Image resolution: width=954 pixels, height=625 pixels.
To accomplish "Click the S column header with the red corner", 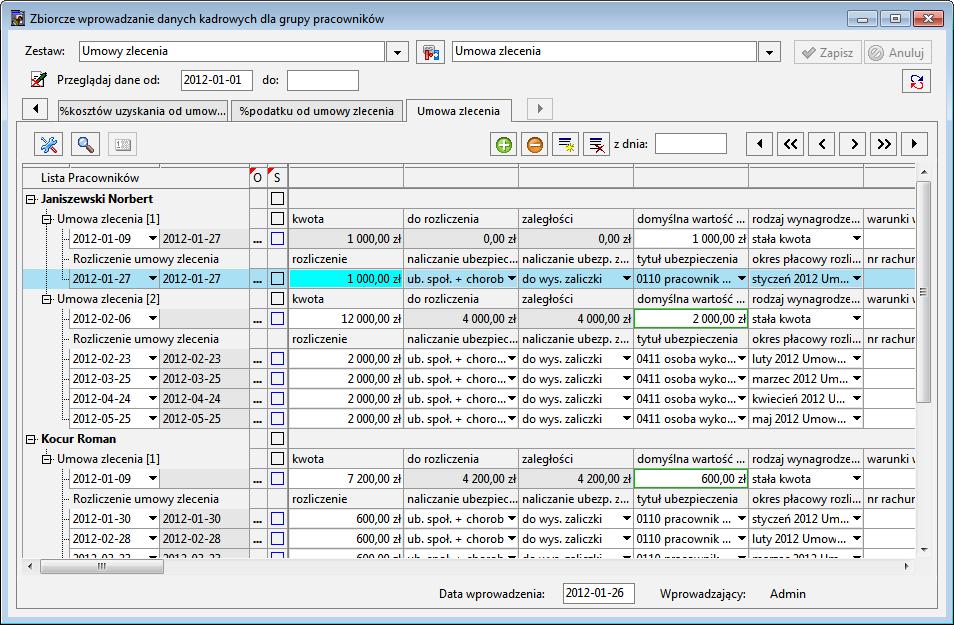I will point(277,178).
